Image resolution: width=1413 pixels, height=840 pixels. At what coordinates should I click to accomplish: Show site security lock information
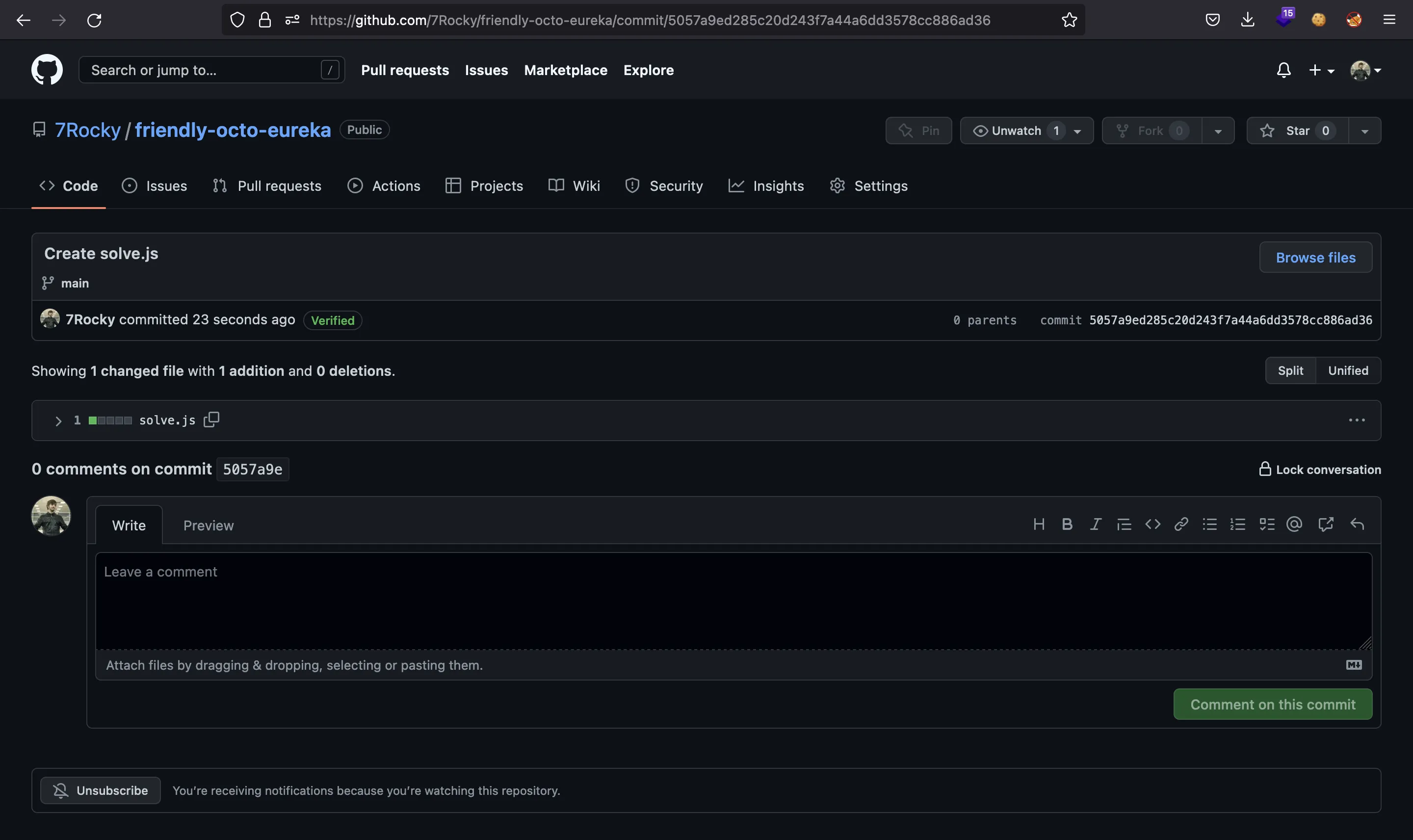[x=264, y=20]
